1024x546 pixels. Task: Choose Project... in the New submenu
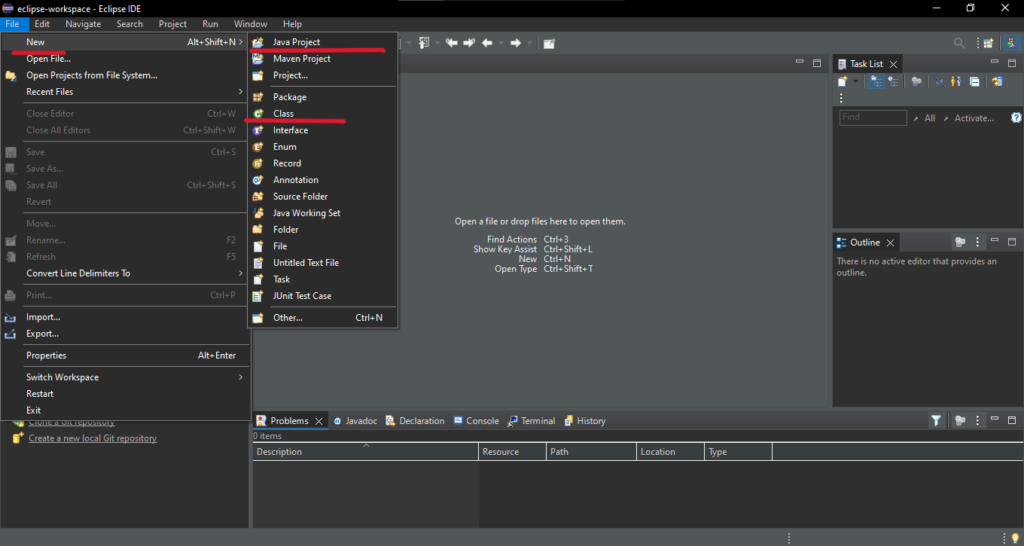coord(323,75)
